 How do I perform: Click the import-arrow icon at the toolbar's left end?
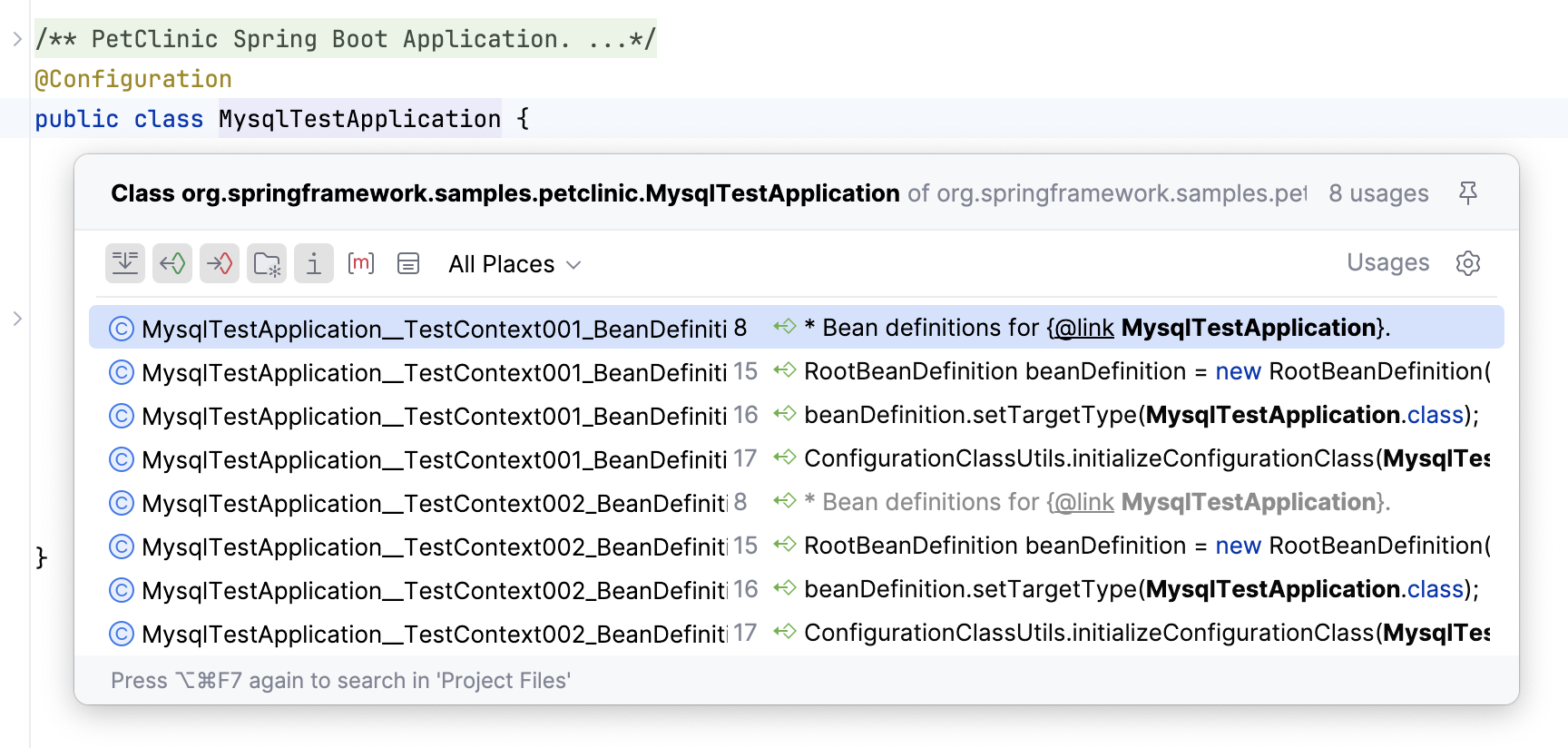pos(125,264)
